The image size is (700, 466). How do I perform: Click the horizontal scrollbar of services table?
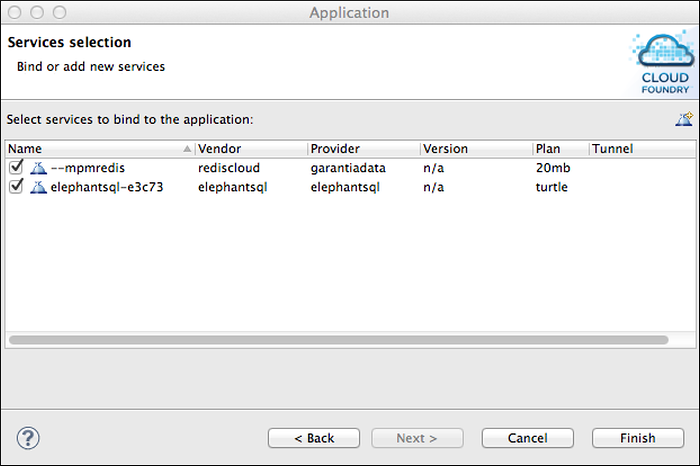pos(338,340)
